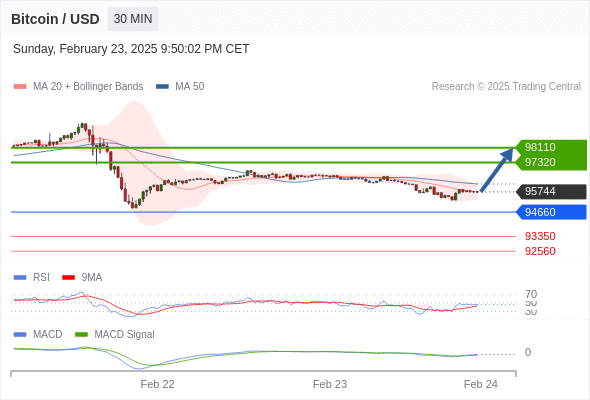The height and width of the screenshot is (400, 590).
Task: Click the MACD blue legend swatch
Action: (x=20, y=335)
